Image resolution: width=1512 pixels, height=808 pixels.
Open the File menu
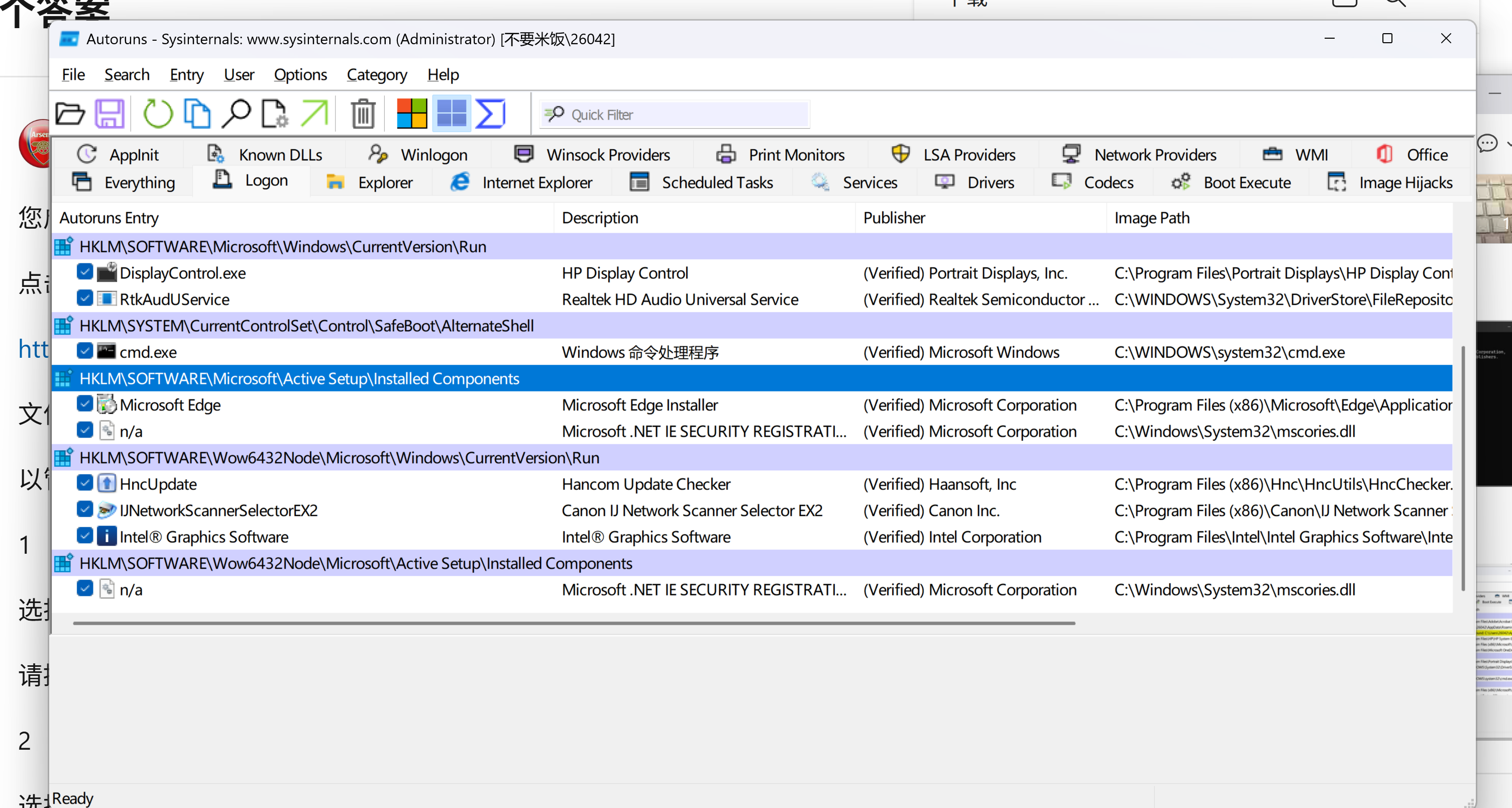click(x=73, y=74)
